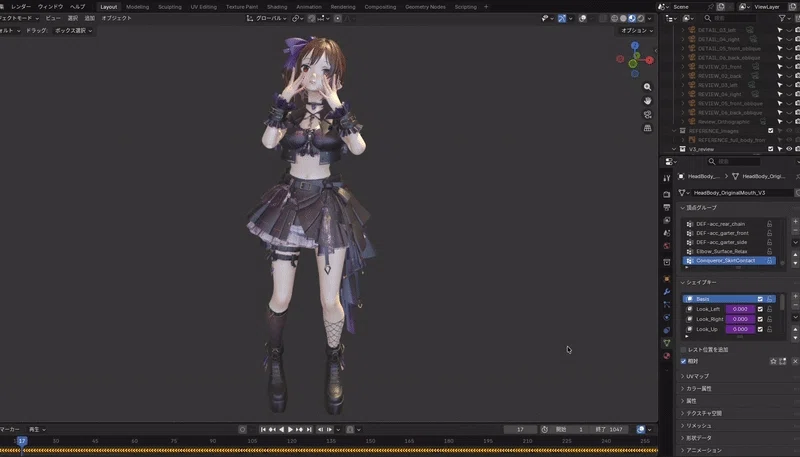This screenshot has height=457, width=800.
Task: Collapse the シェイプキー panel
Action: click(698, 282)
